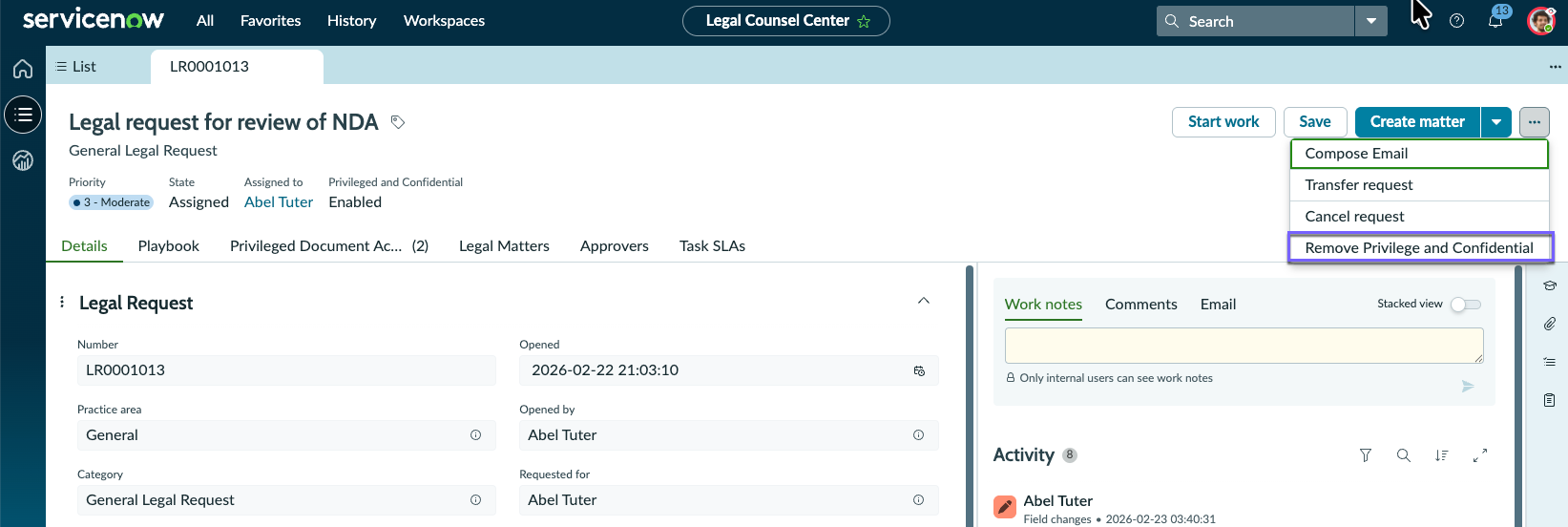Open the Legal Counsel Center pill
Image resolution: width=1568 pixels, height=527 pixels.
(786, 21)
